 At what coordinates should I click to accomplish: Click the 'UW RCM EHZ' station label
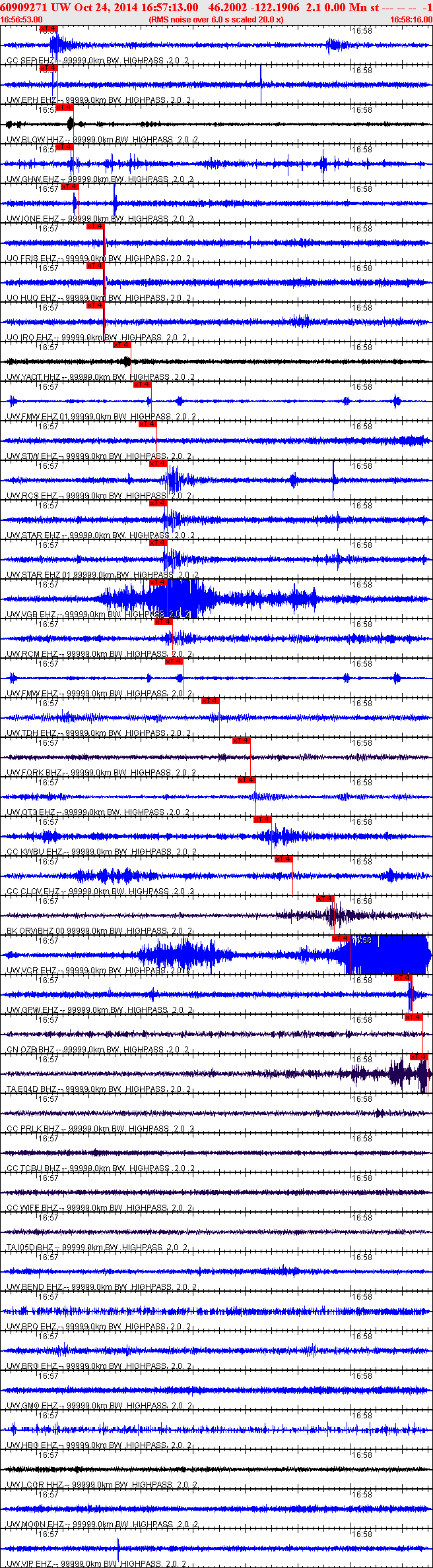tap(32, 654)
